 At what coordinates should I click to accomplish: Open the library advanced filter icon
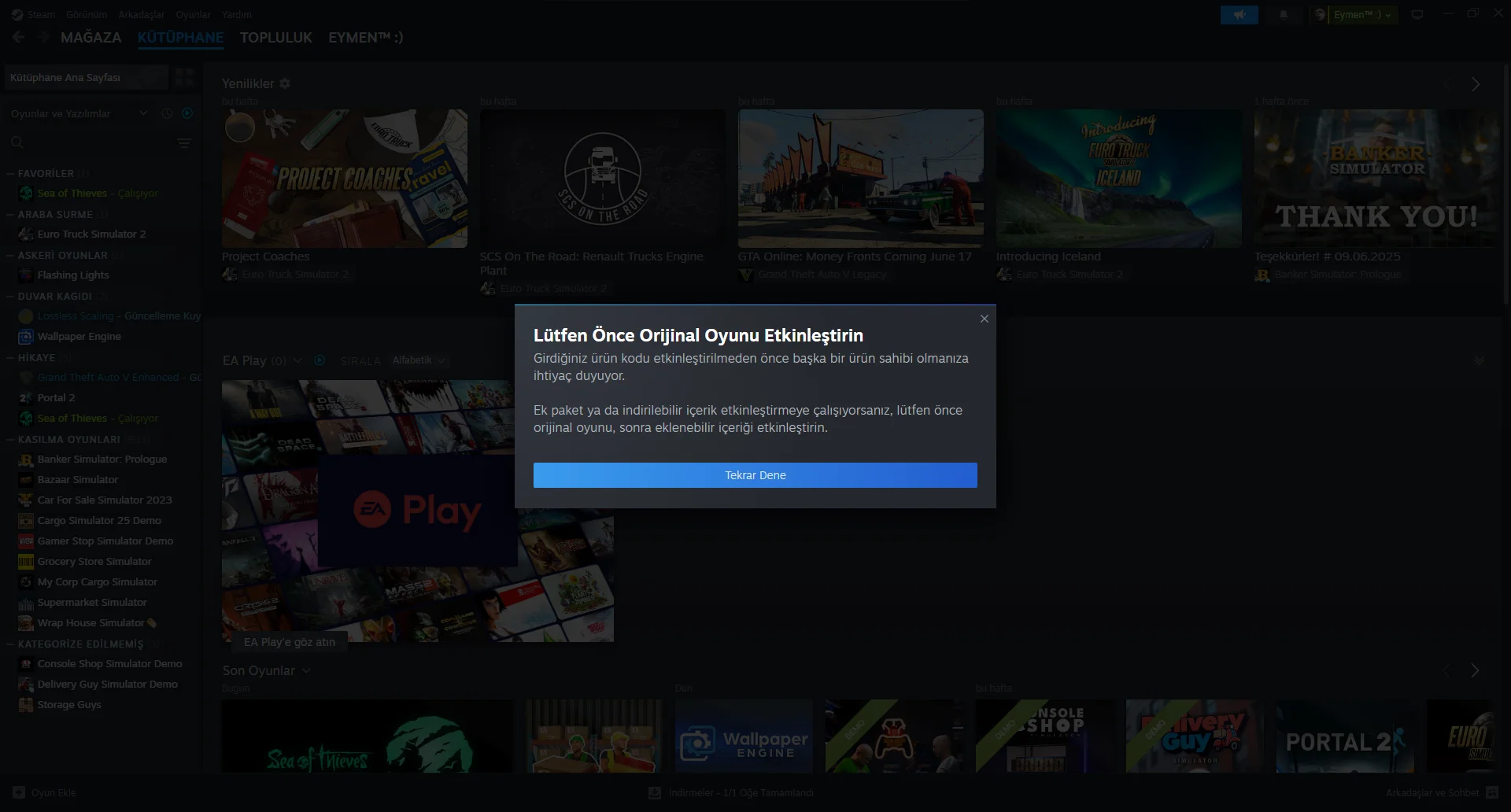(184, 143)
